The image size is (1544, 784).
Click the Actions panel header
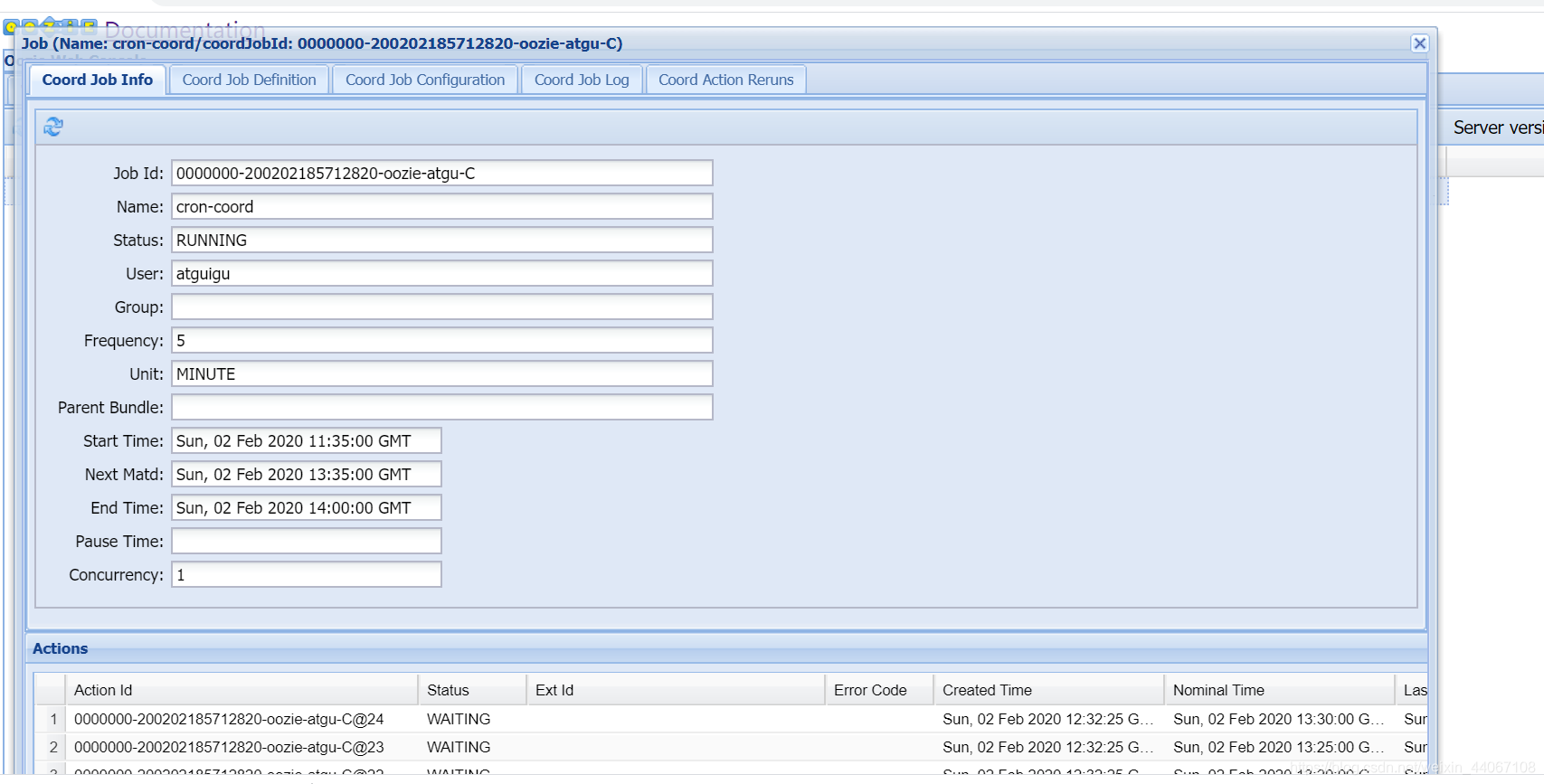point(727,648)
